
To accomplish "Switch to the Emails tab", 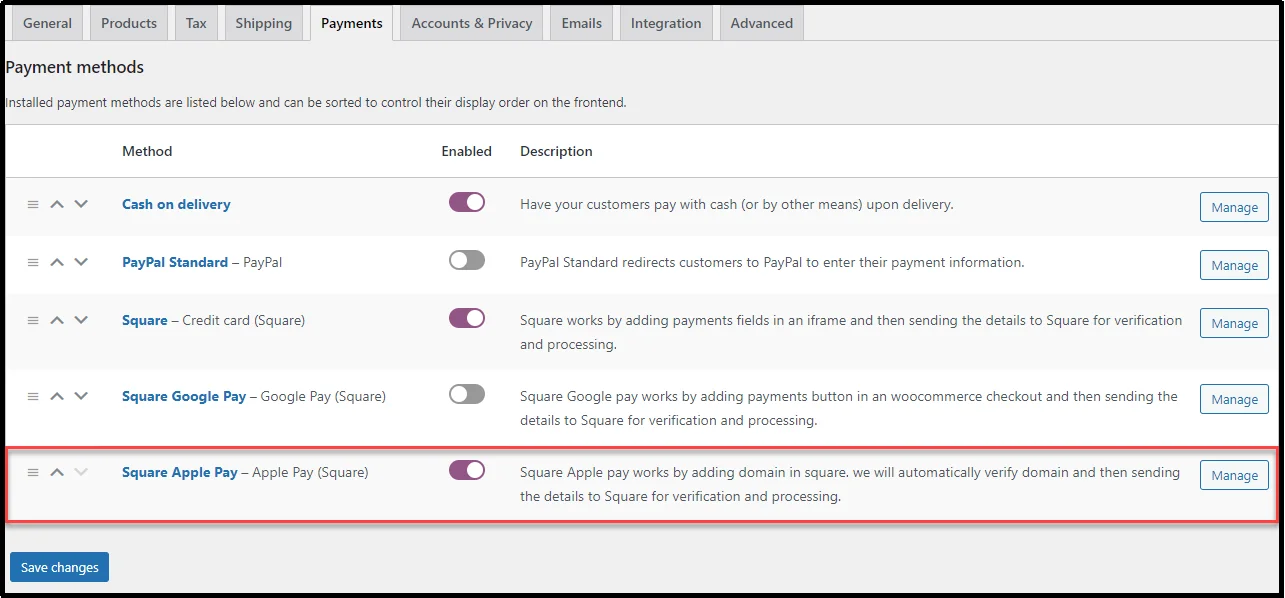I will [582, 23].
